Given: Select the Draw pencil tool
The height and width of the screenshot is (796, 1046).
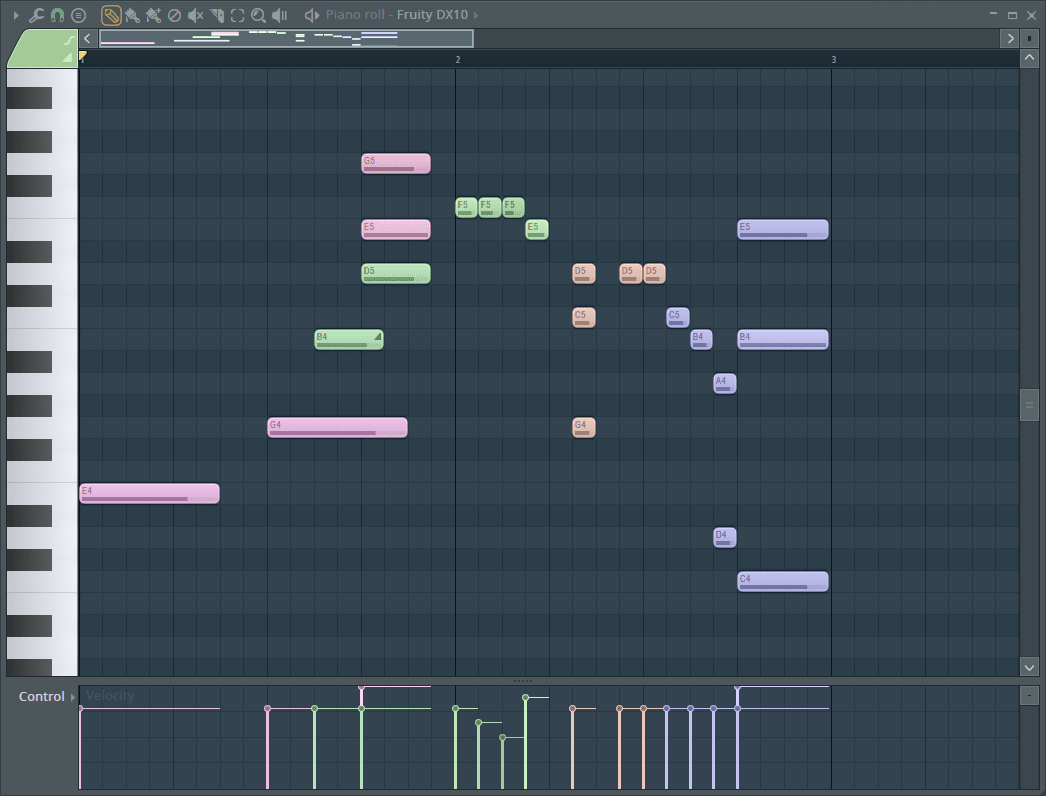Looking at the screenshot, I should pyautogui.click(x=112, y=15).
